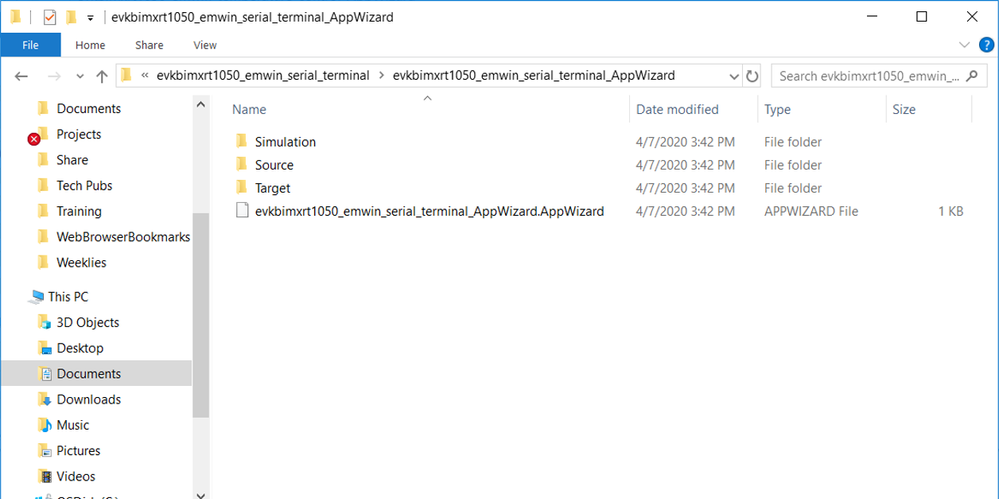Open Weeklies folder in sidebar
Screen dimensions: 999x499
(x=82, y=262)
